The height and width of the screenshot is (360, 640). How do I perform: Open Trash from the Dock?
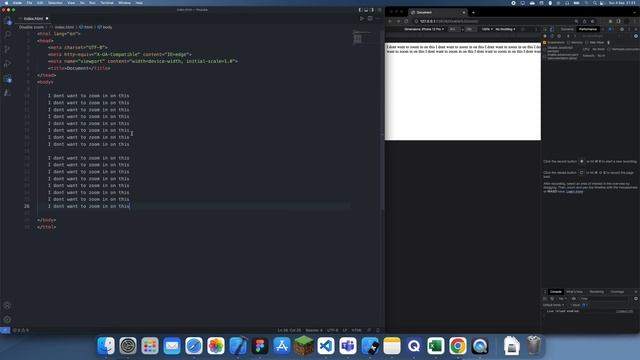(x=533, y=346)
